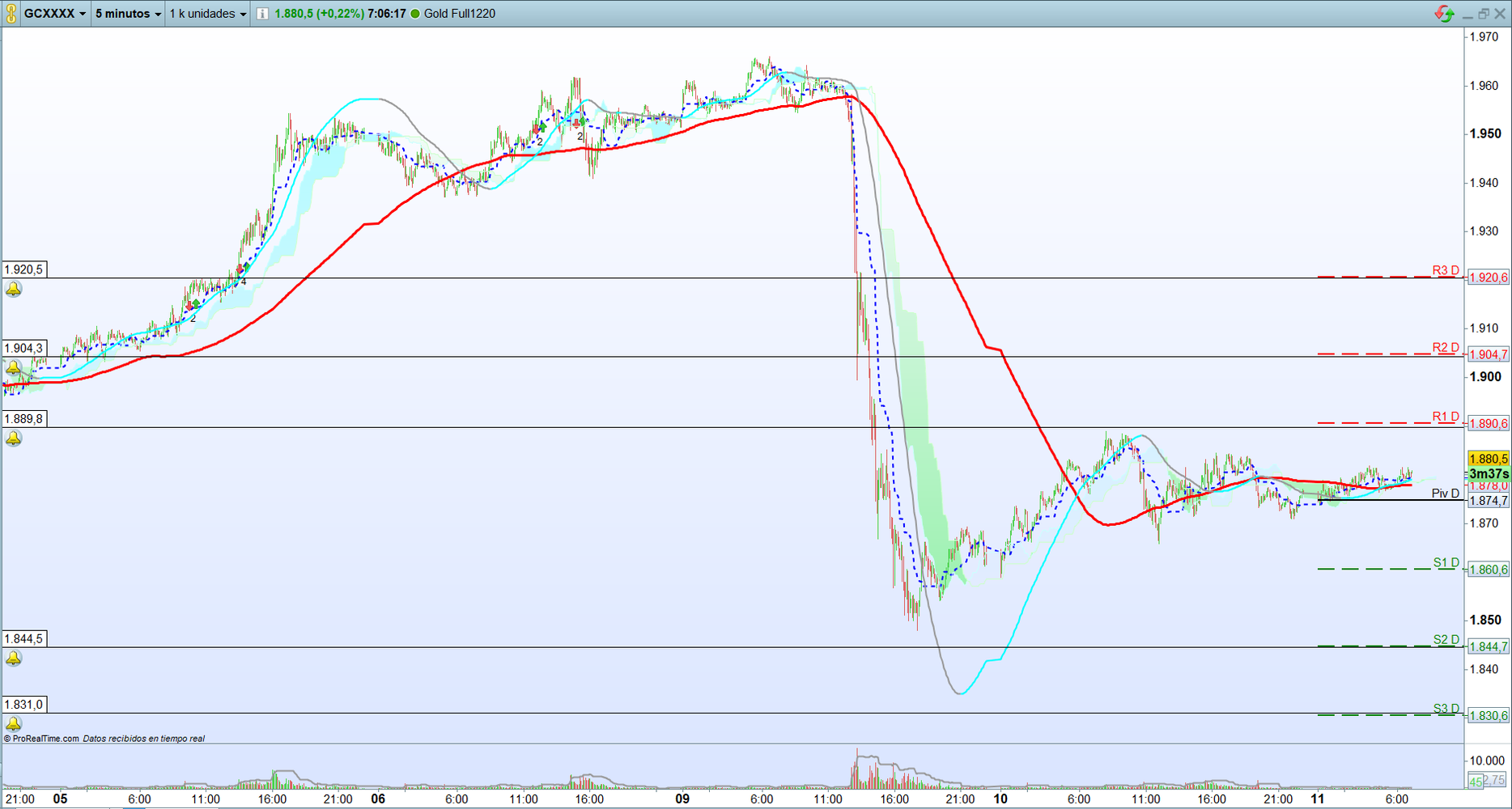Click the S2 D support label
Viewport: 1512px width, 809px height.
(1446, 640)
